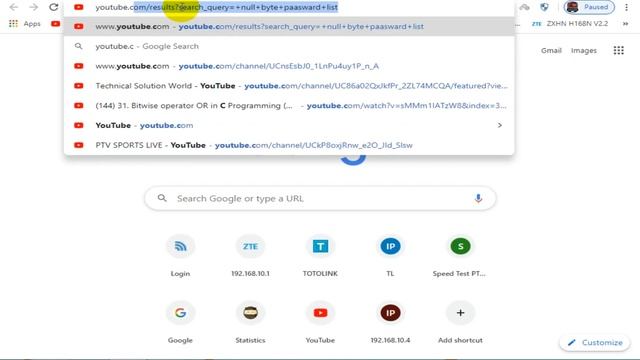Image resolution: width=640 pixels, height=360 pixels.
Task: Open the Paused profile button
Action: [589, 7]
